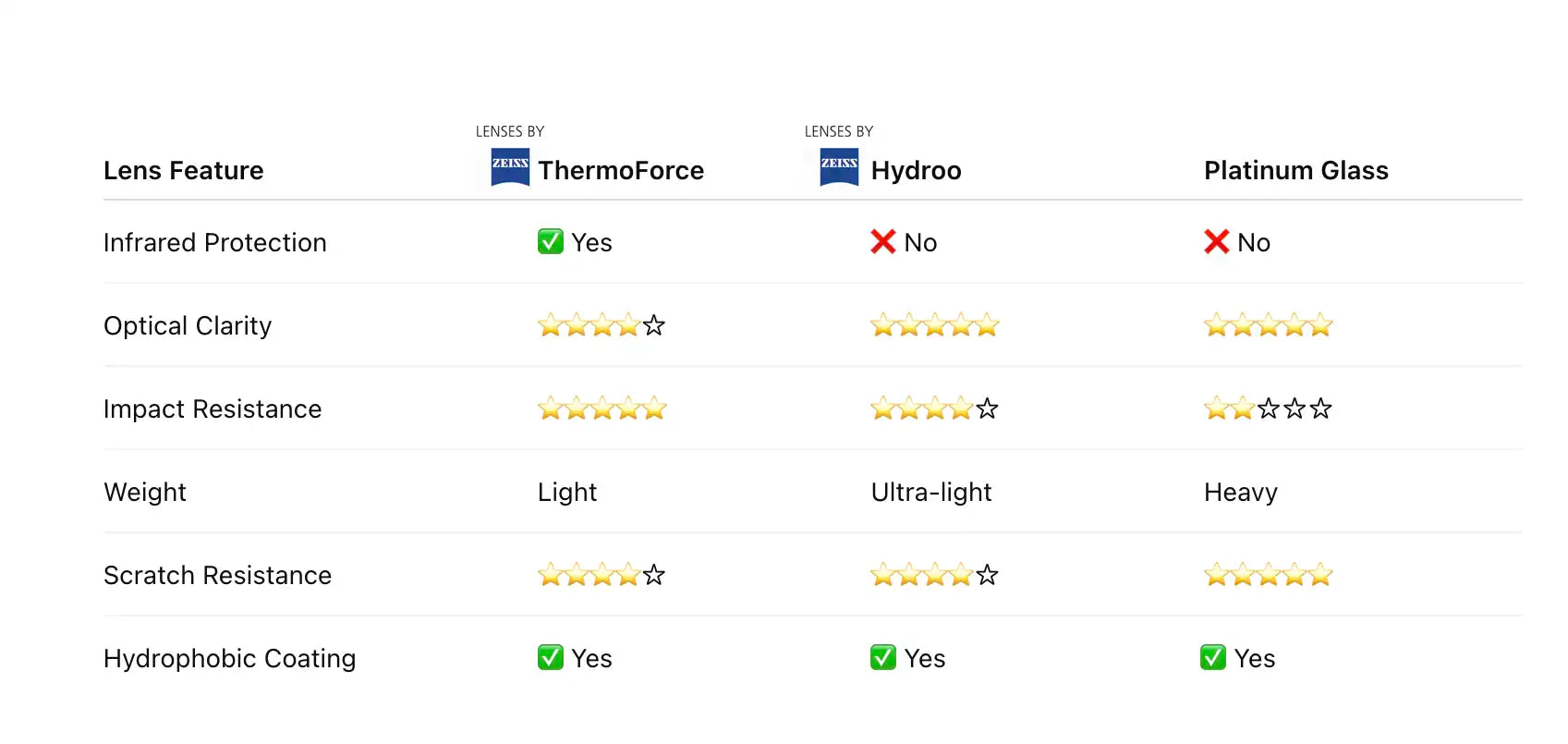Click ThermoForce Impact Resistance five-star rating
The height and width of the screenshot is (744, 1568).
(x=602, y=409)
